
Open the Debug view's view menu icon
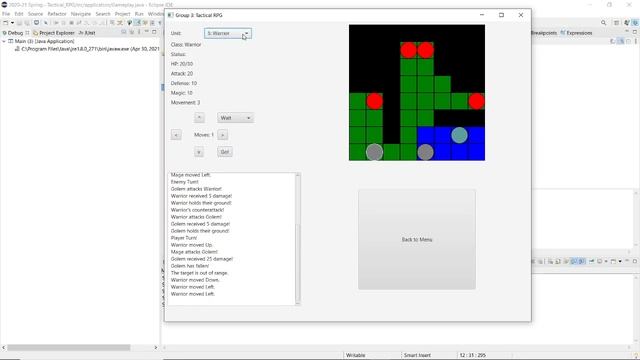pos(139,32)
